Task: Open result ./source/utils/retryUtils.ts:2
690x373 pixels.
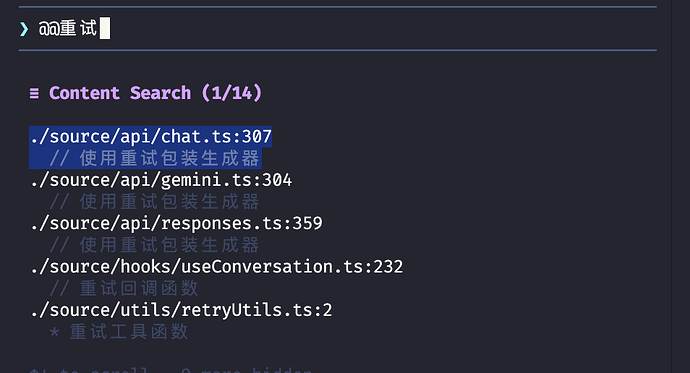Action: [x=181, y=310]
